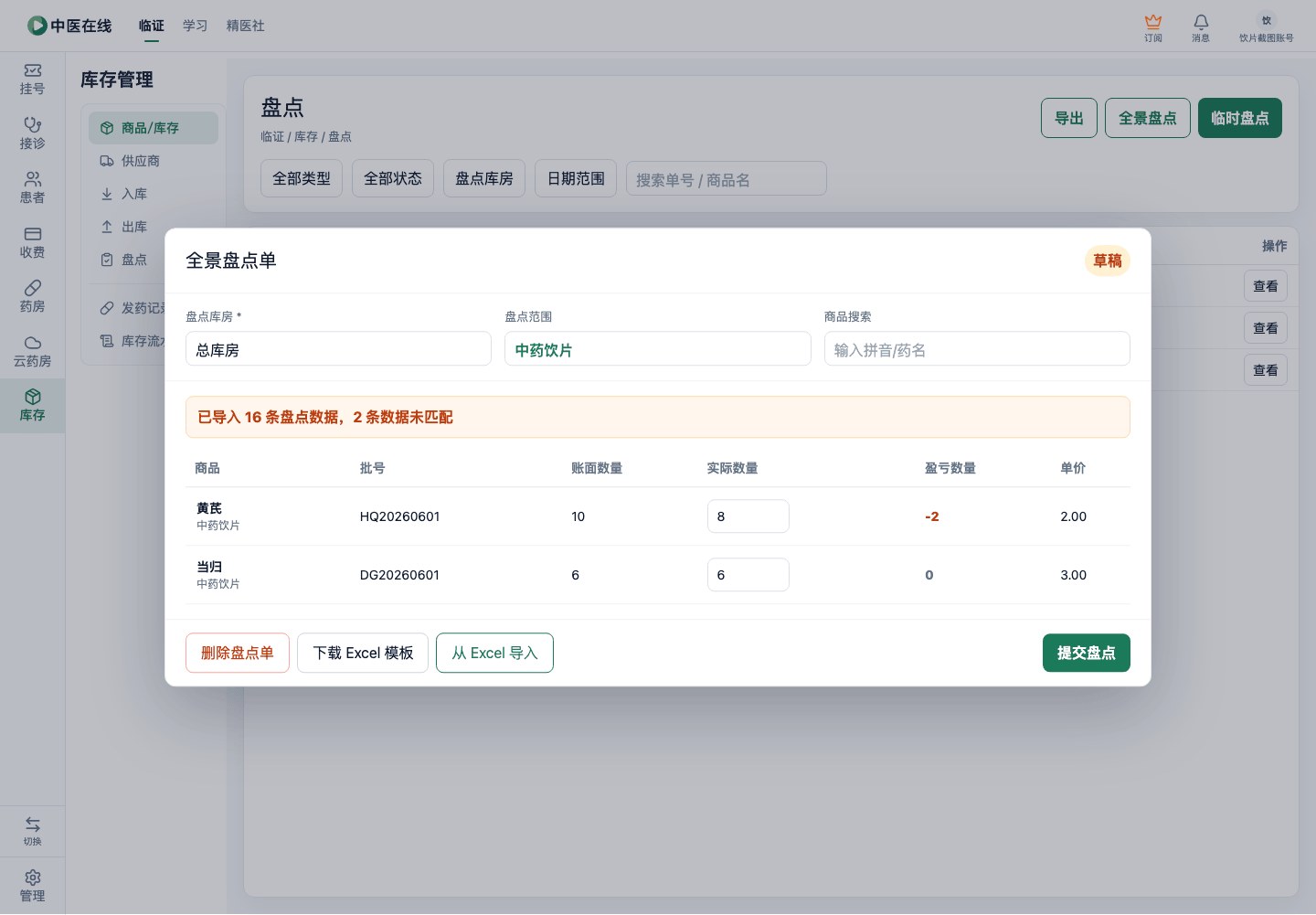Switch to the 临证 top tab
The height and width of the screenshot is (915, 1316).
pos(152,26)
